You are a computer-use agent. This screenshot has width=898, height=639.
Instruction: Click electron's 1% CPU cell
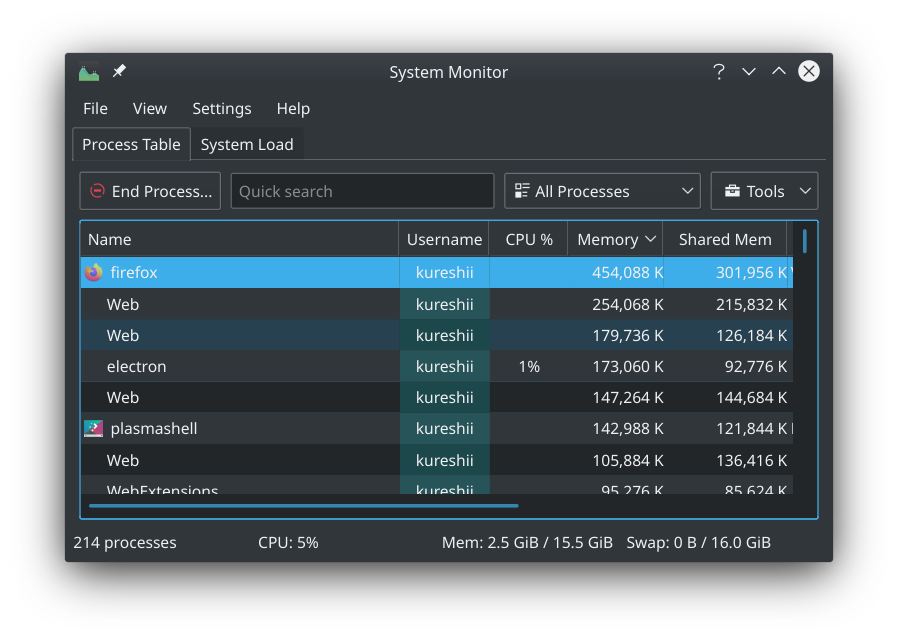529,366
